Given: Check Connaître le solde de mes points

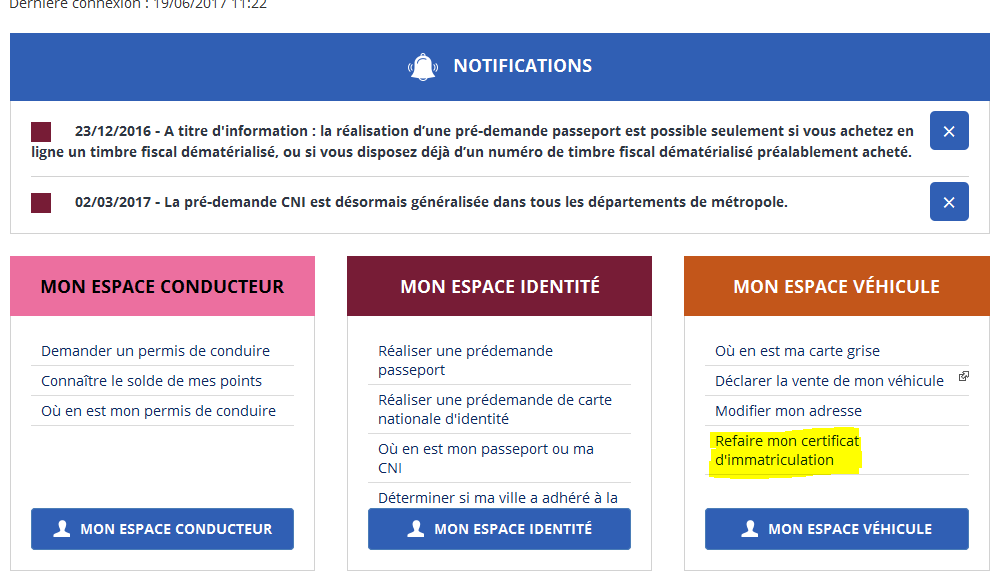Looking at the screenshot, I should coord(151,381).
